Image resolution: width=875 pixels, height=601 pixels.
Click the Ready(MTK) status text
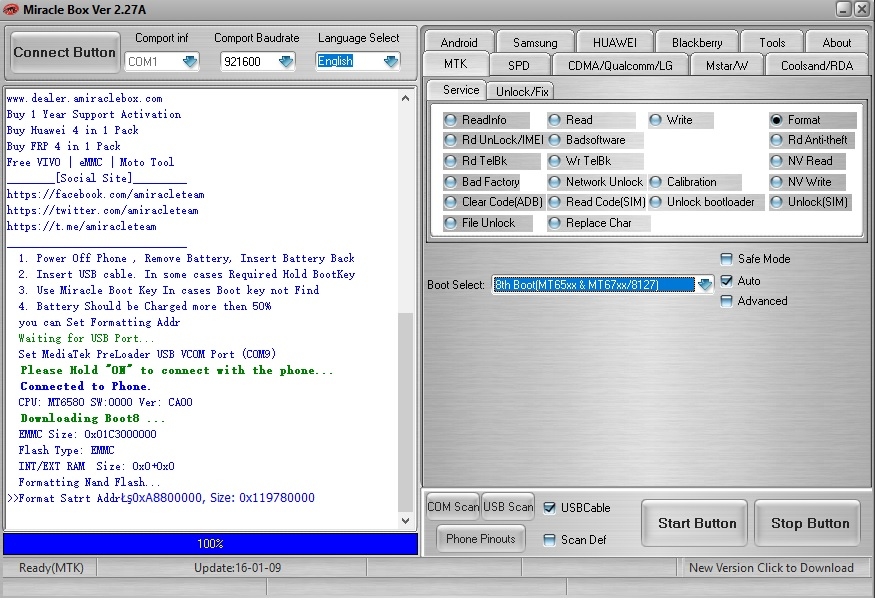click(51, 568)
